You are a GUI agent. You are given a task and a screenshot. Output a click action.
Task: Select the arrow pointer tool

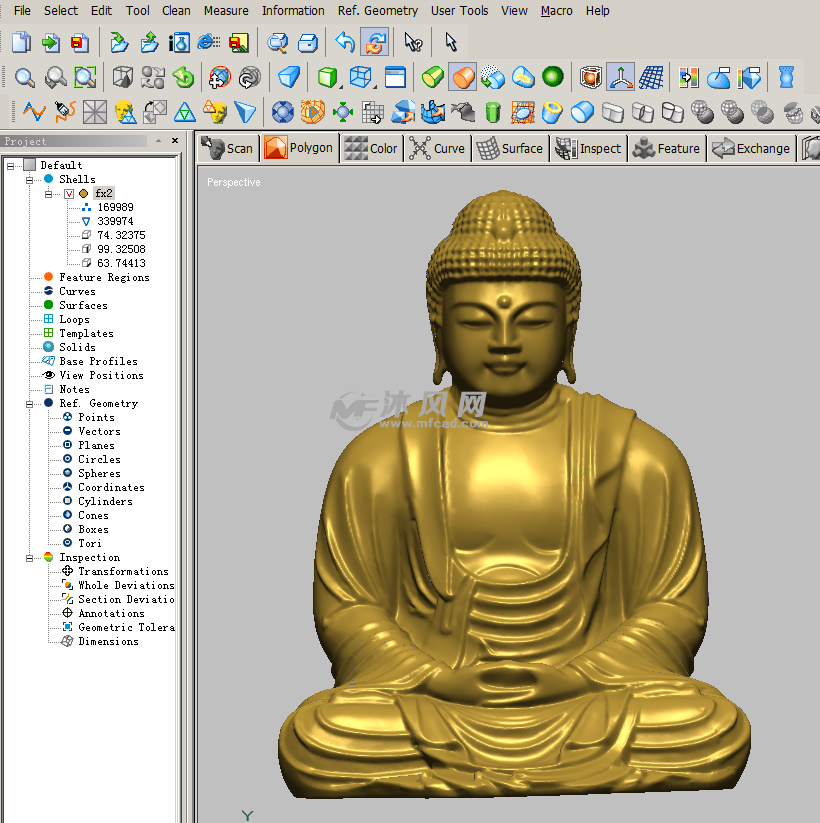[451, 43]
